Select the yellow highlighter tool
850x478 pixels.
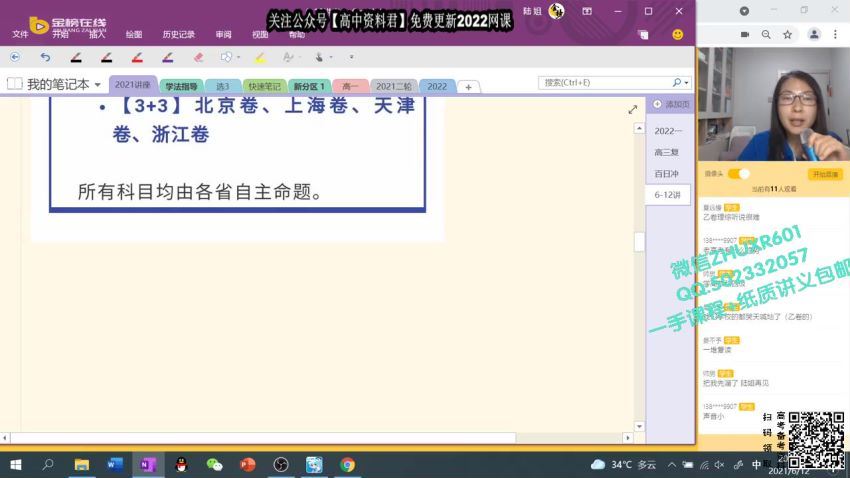click(260, 57)
